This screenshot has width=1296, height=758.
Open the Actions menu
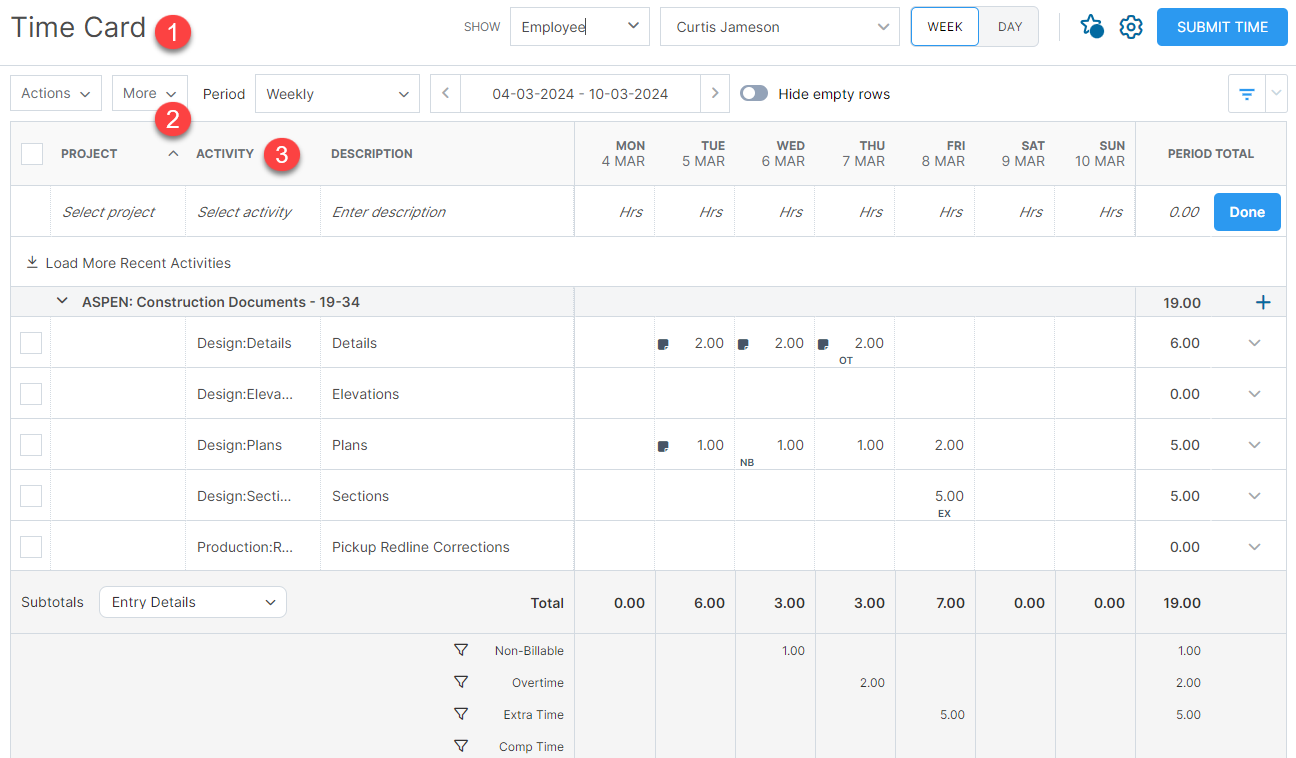55,94
